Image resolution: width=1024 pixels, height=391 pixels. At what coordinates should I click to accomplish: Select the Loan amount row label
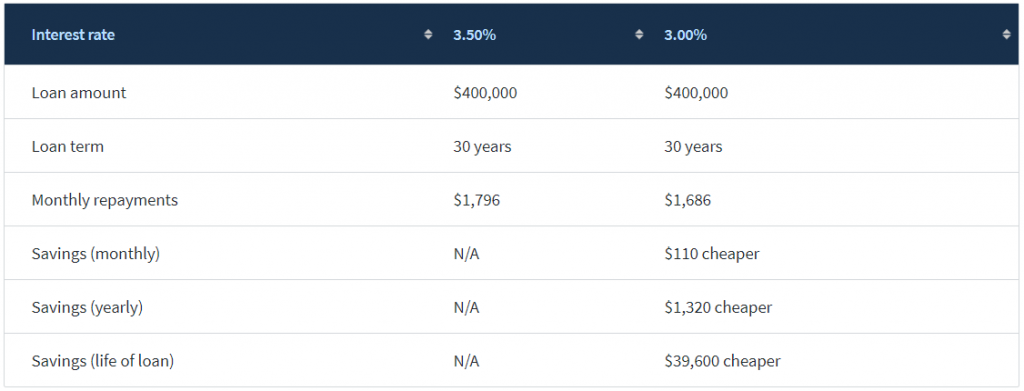pyautogui.click(x=79, y=93)
